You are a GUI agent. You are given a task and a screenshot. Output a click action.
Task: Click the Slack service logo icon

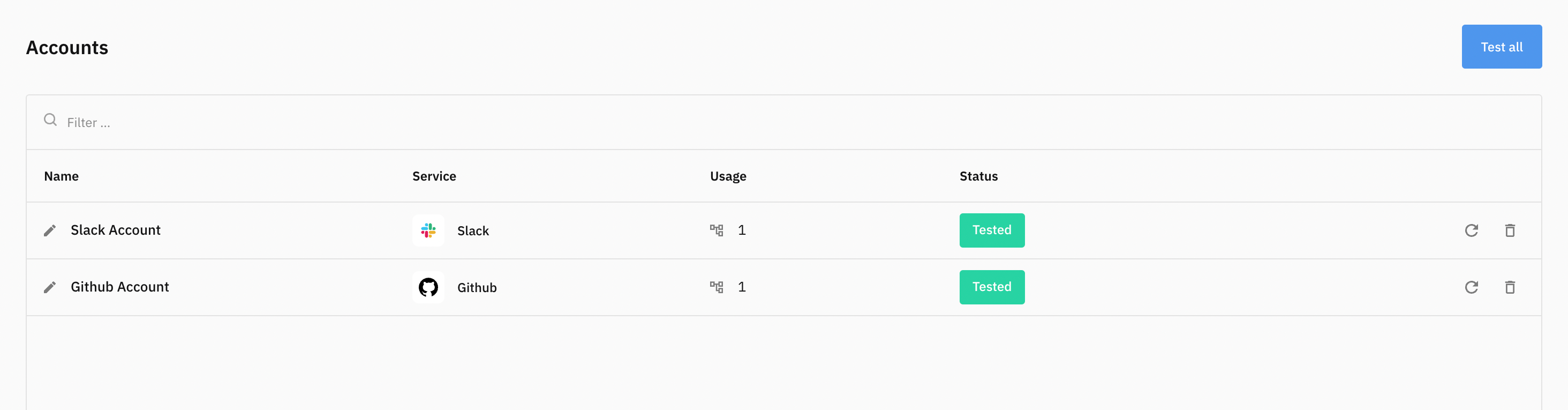[428, 230]
